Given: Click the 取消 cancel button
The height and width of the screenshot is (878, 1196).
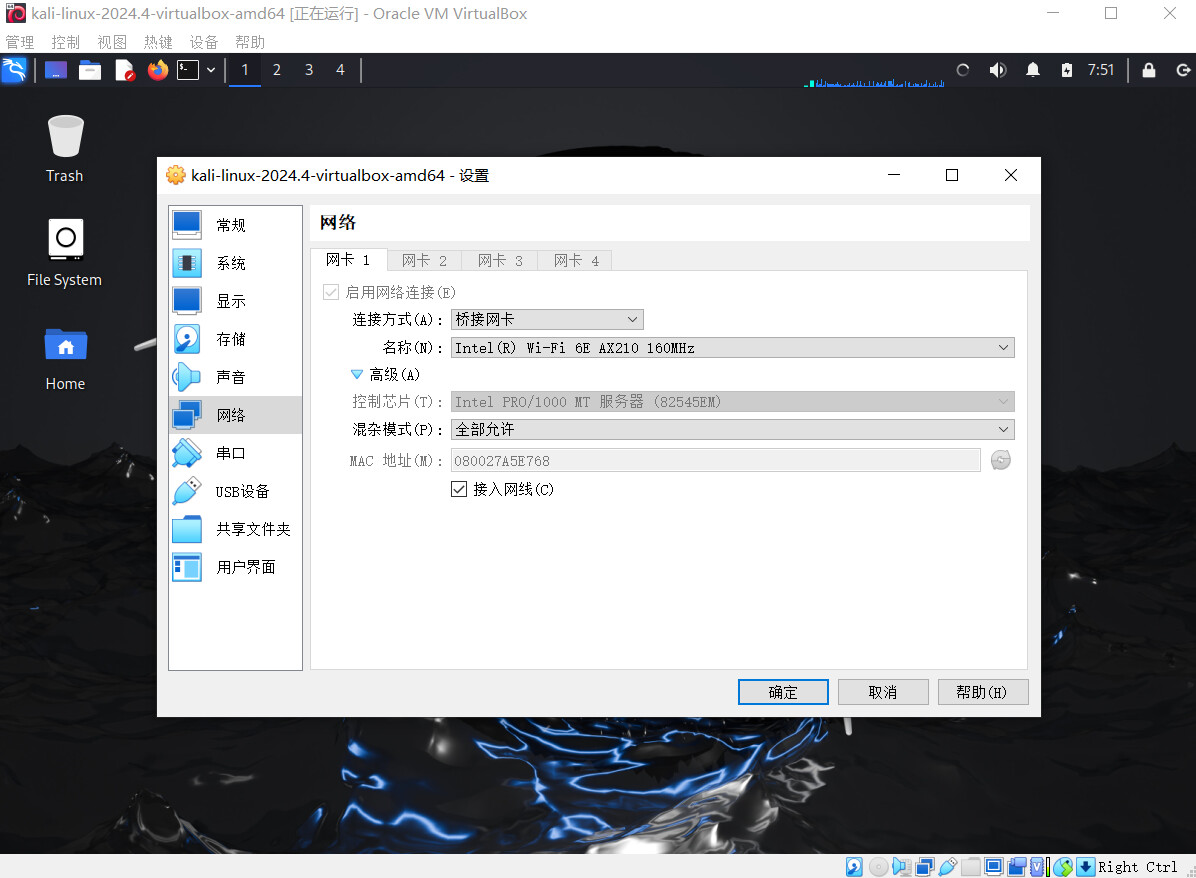Looking at the screenshot, I should (x=883, y=692).
